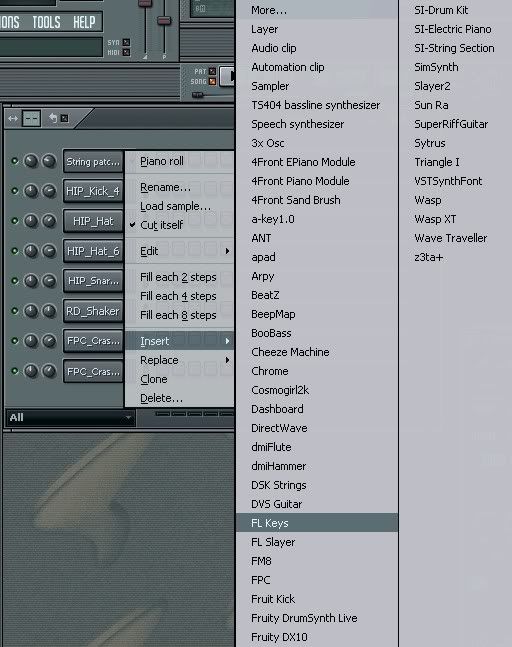Click the dashed pattern length icon
This screenshot has width=512, height=647.
click(x=31, y=119)
